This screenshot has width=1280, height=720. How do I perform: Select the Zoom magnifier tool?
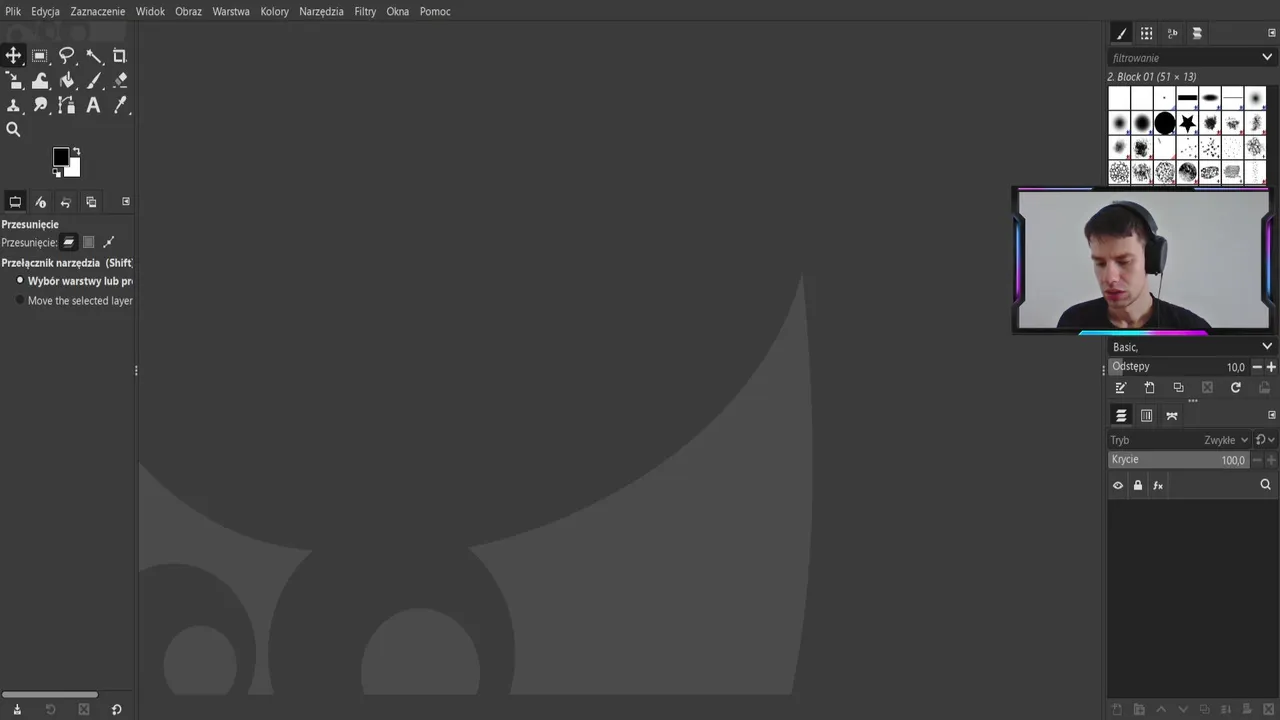tap(14, 129)
